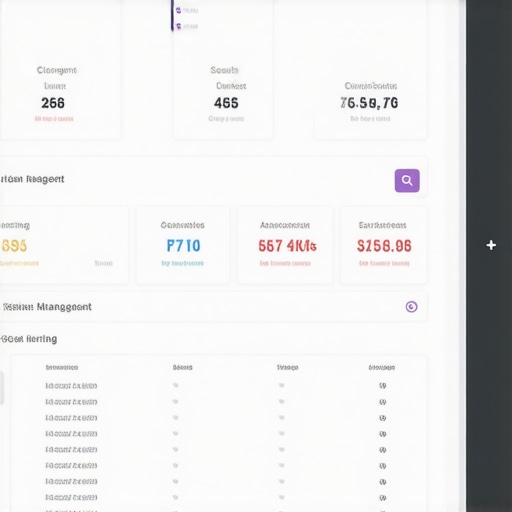Click the white plus icon in dark sidebar
The width and height of the screenshot is (512, 512).
[x=491, y=245]
